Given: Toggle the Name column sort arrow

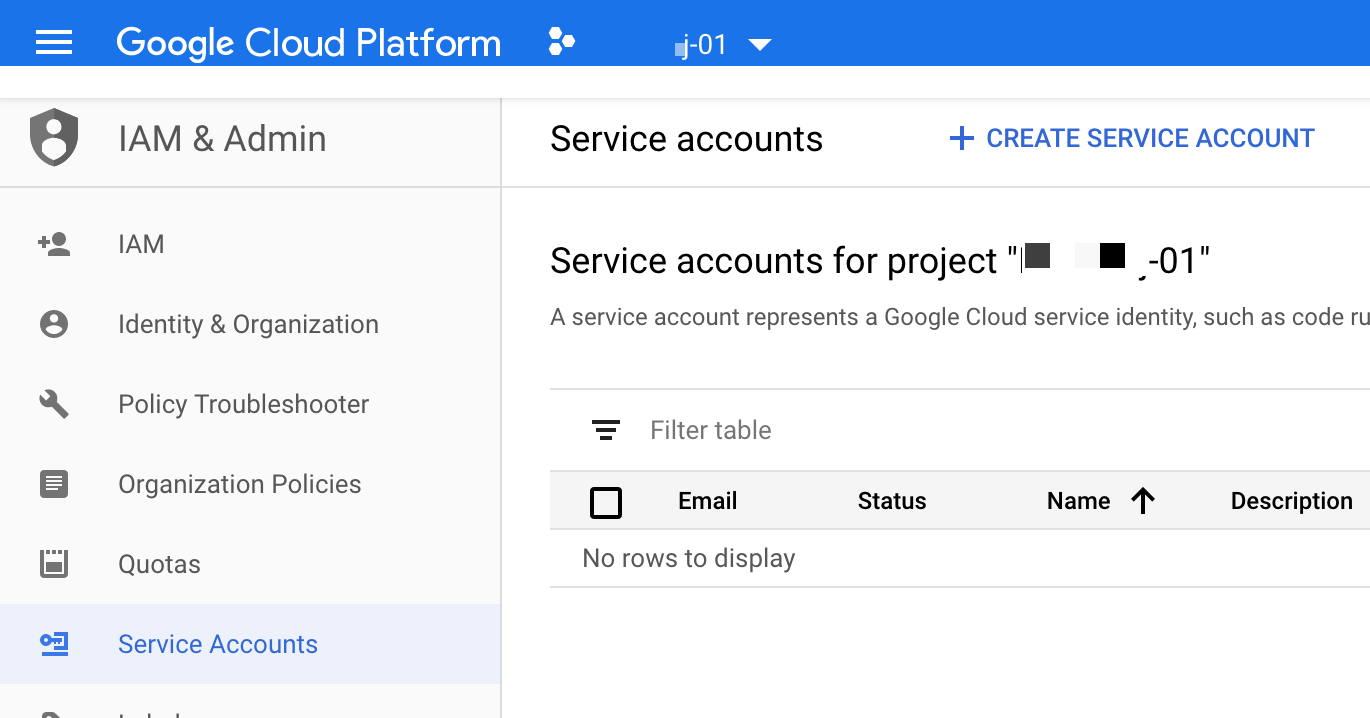Looking at the screenshot, I should click(1143, 500).
